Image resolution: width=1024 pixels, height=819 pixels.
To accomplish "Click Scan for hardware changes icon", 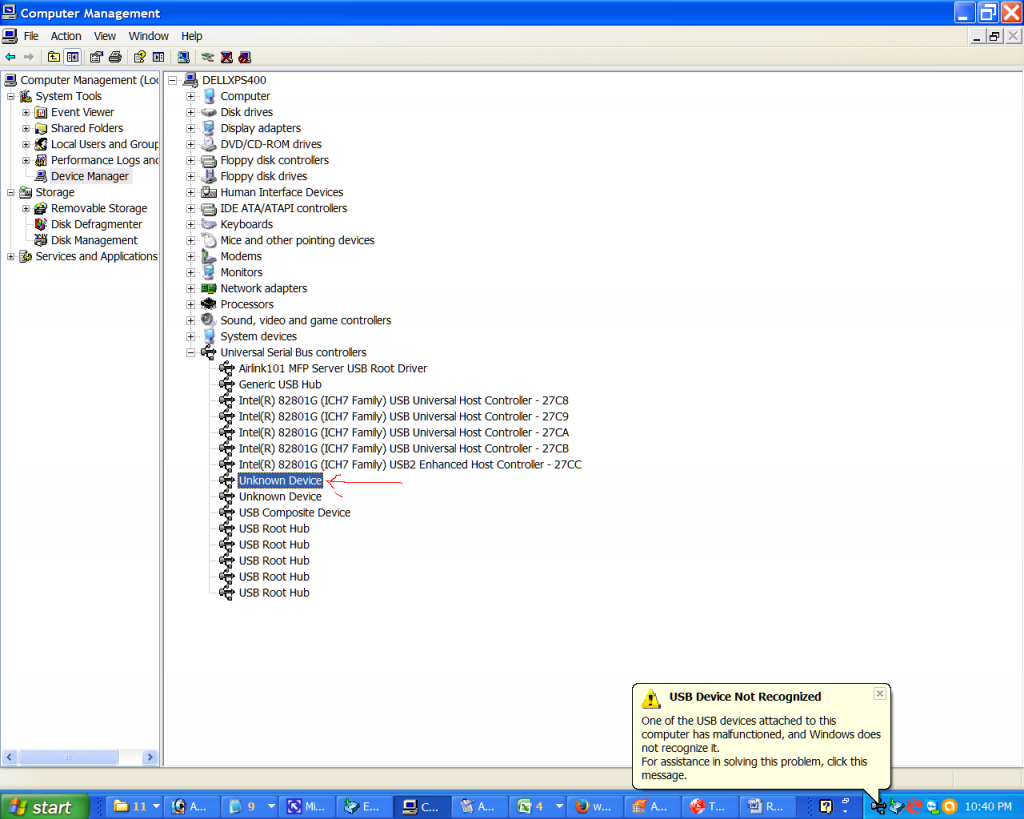I will click(x=184, y=57).
